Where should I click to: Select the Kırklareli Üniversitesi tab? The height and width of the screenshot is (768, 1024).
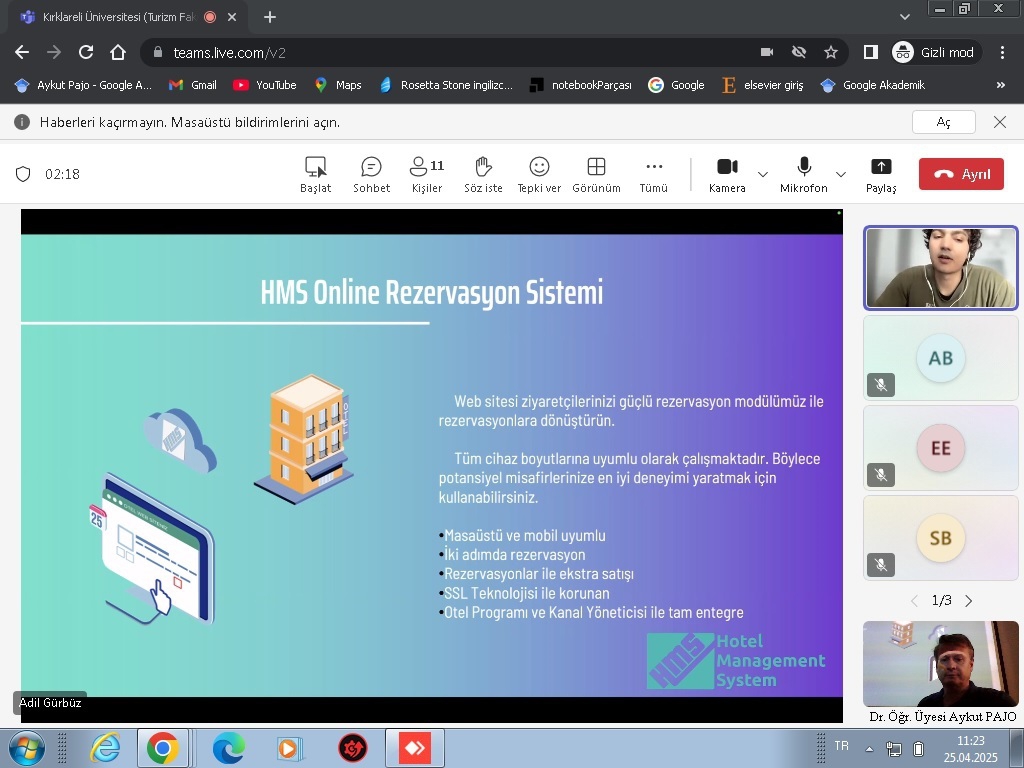coord(118,17)
